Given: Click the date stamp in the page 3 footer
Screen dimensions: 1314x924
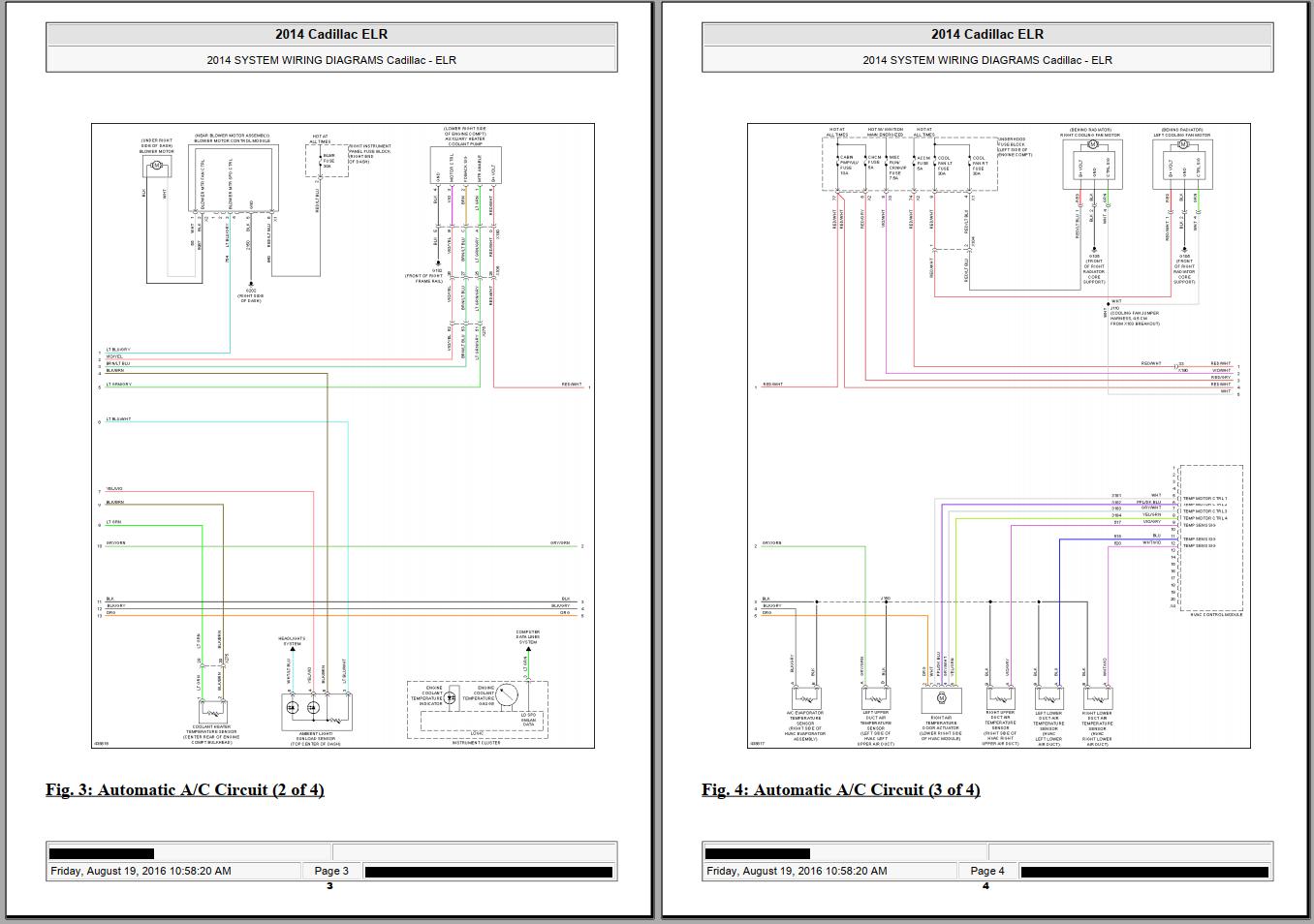Looking at the screenshot, I should click(x=141, y=871).
